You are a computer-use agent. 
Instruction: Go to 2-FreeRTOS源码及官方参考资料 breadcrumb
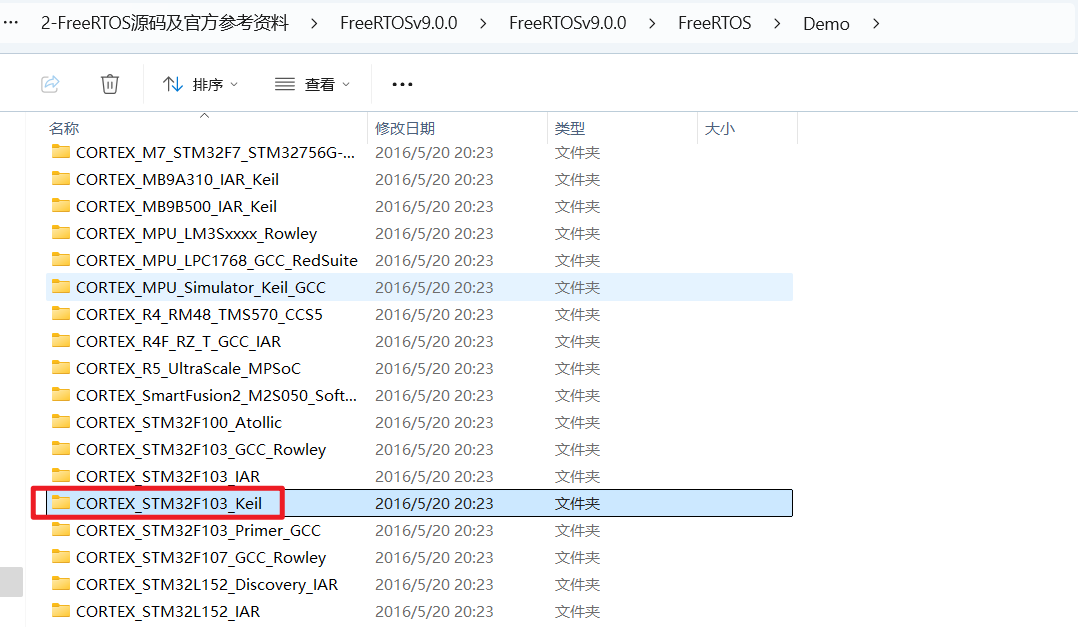click(x=164, y=23)
